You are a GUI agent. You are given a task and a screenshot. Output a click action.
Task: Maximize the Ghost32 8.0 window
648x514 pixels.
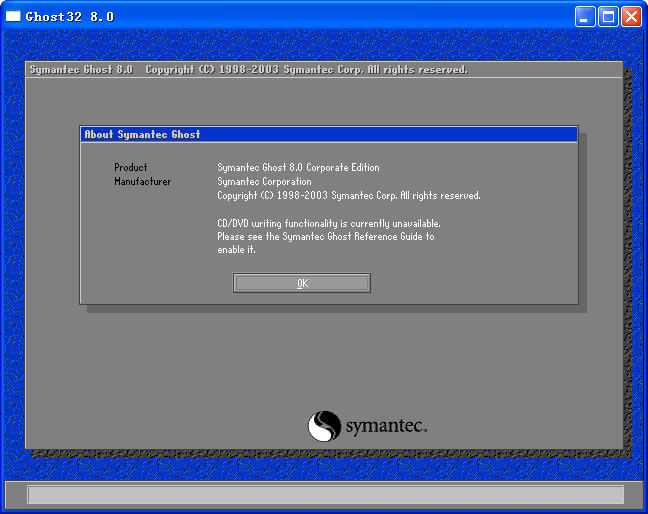click(x=608, y=16)
